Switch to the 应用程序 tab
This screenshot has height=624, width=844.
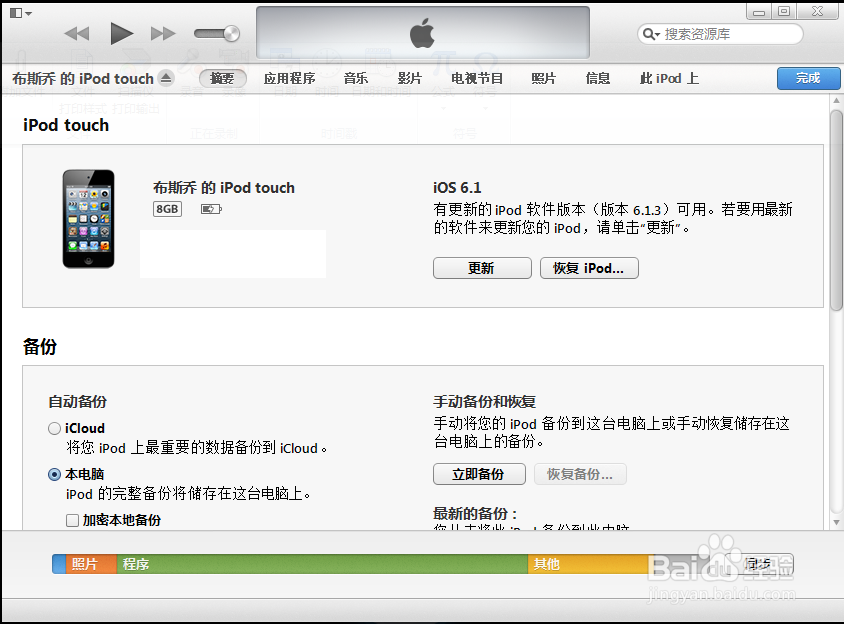coord(290,79)
